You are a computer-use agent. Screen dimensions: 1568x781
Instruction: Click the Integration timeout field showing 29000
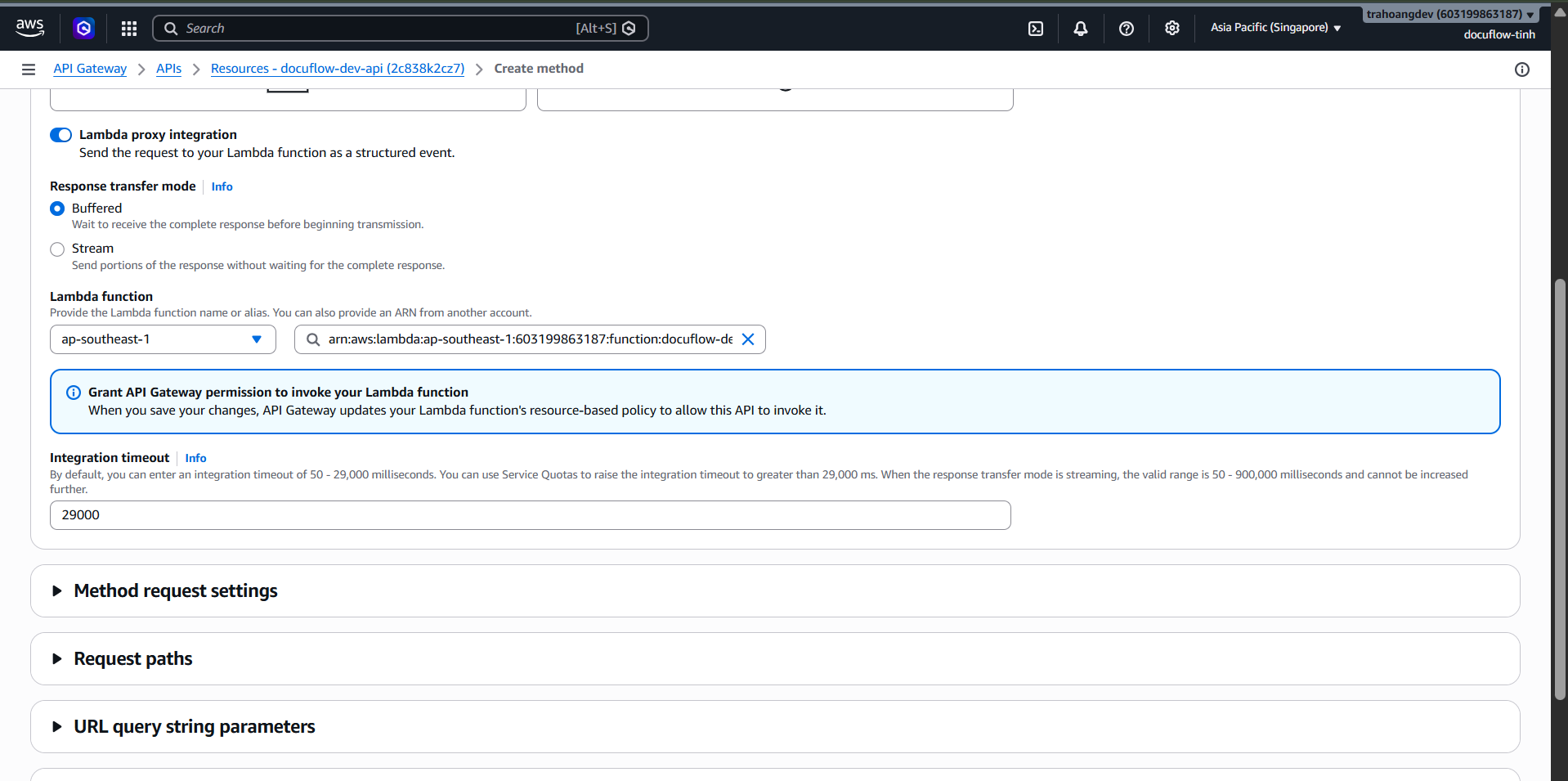(531, 515)
